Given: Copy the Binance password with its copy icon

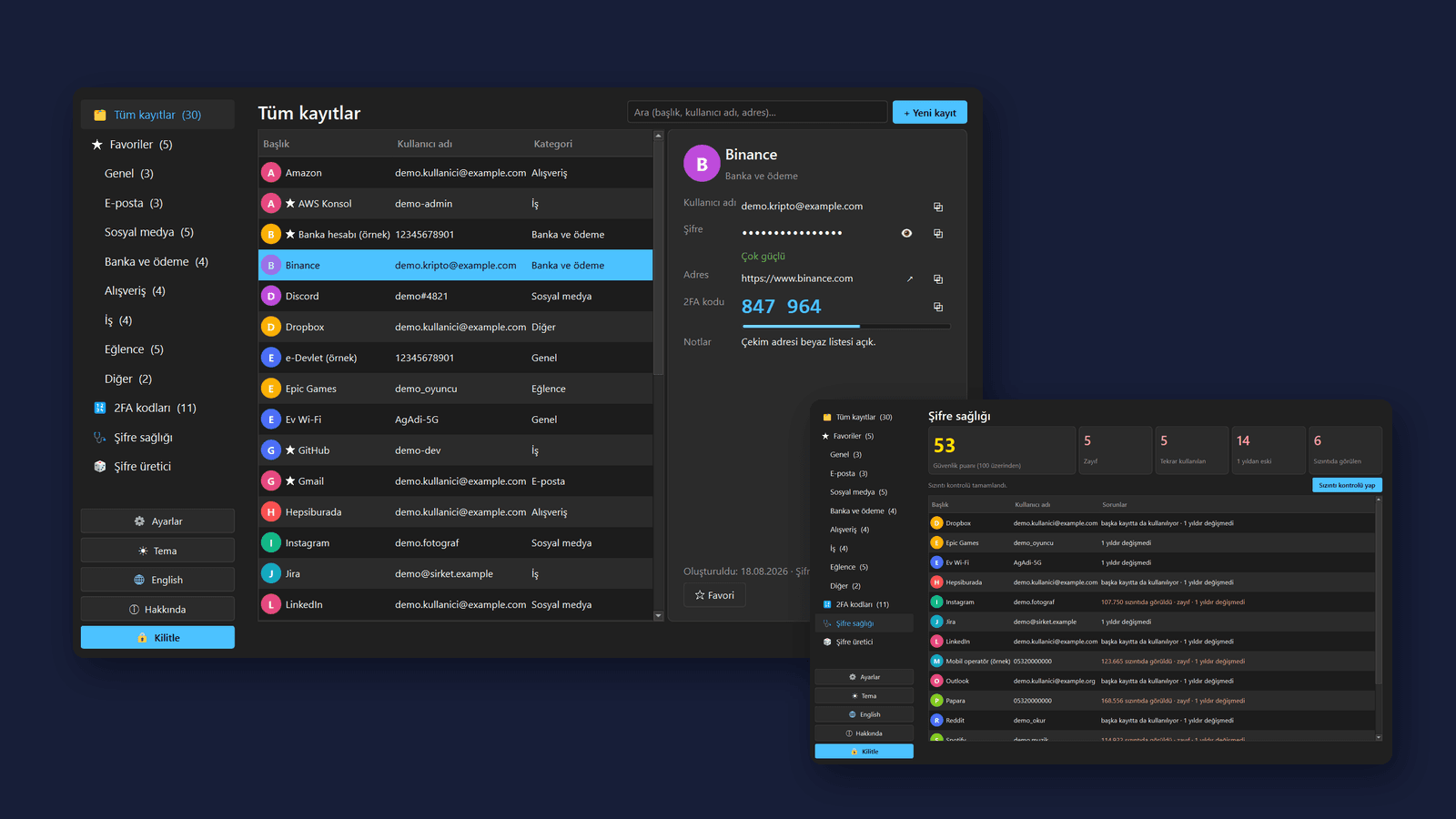Looking at the screenshot, I should [938, 233].
